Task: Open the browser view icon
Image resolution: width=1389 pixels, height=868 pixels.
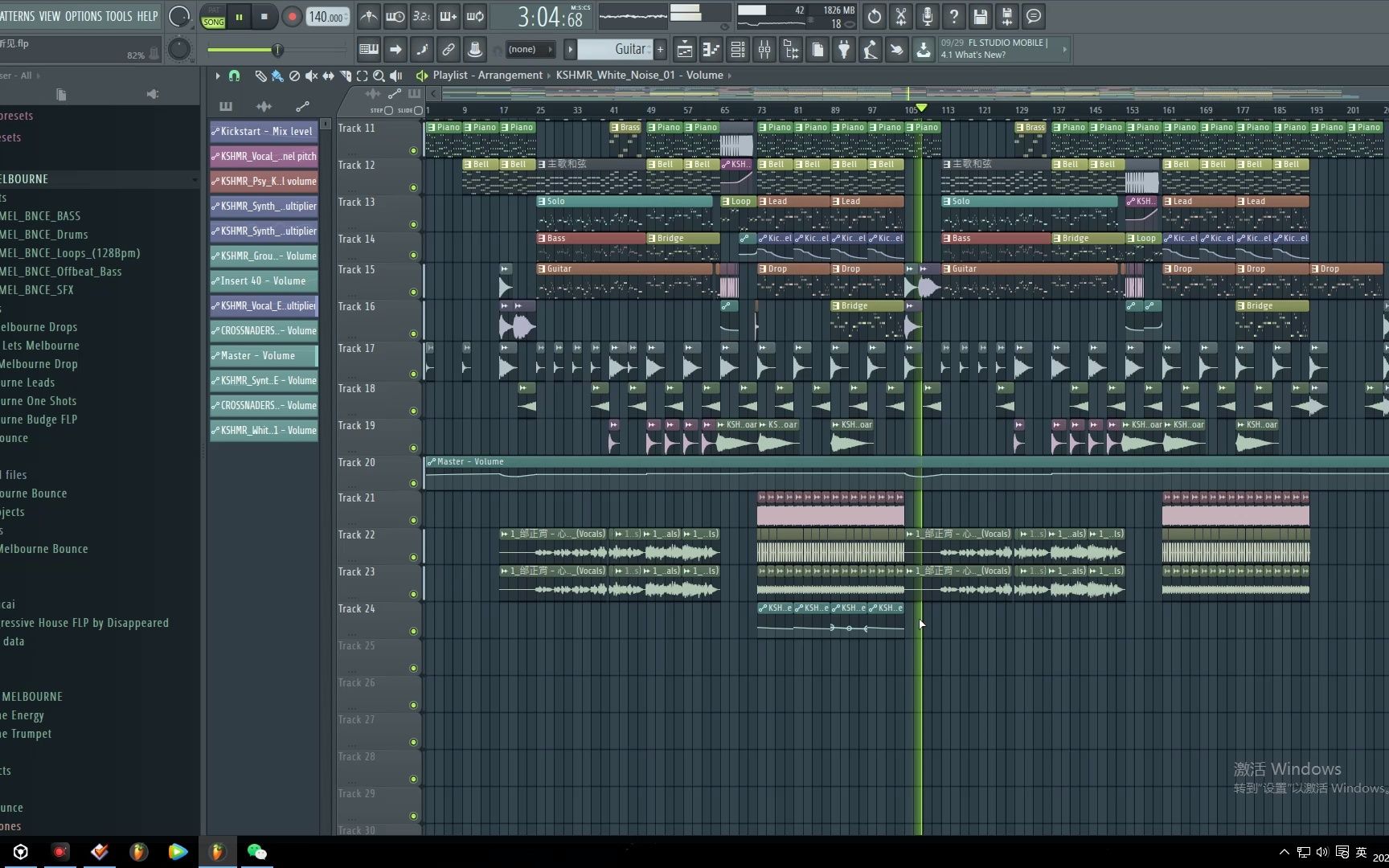Action: pyautogui.click(x=791, y=50)
